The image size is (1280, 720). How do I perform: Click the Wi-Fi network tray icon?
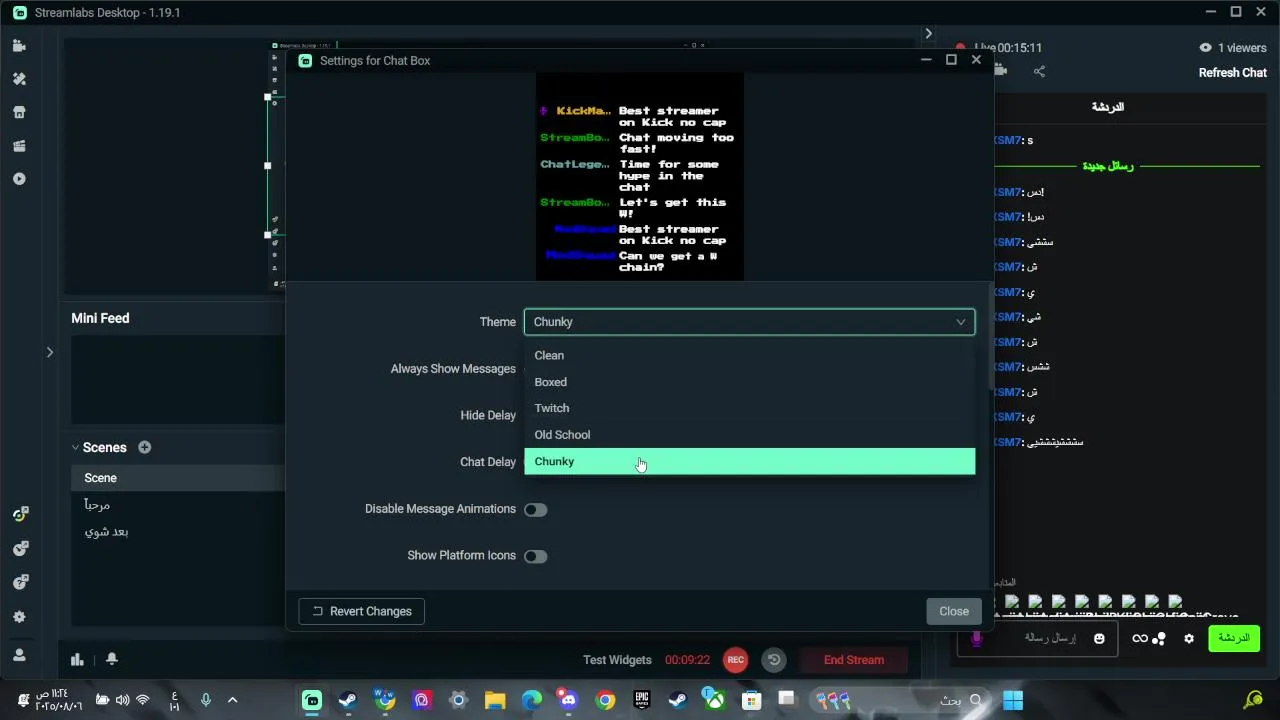[x=142, y=700]
